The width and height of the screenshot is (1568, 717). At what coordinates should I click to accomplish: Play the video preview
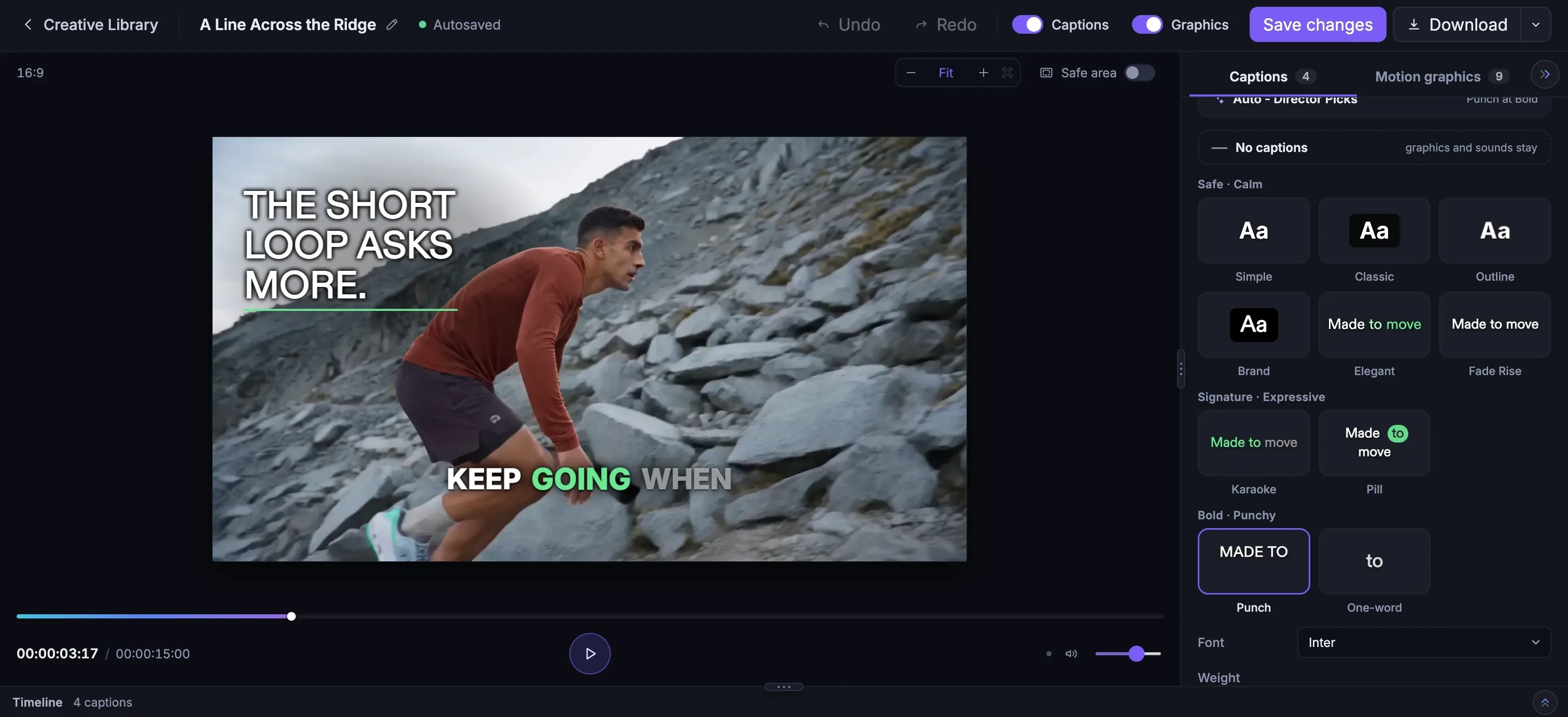[x=589, y=653]
